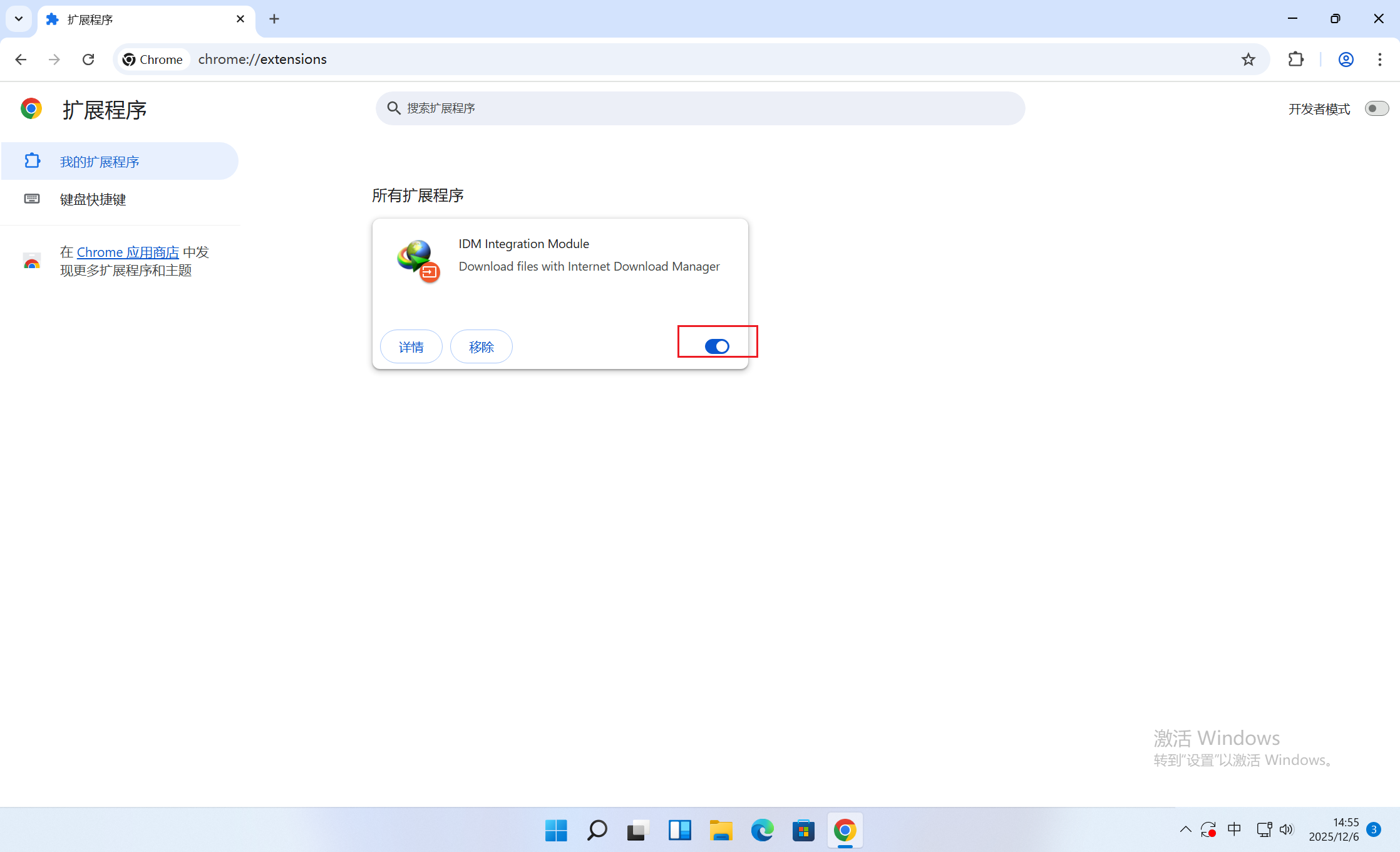Open File Explorer from taskbar
1400x852 pixels.
tap(721, 830)
